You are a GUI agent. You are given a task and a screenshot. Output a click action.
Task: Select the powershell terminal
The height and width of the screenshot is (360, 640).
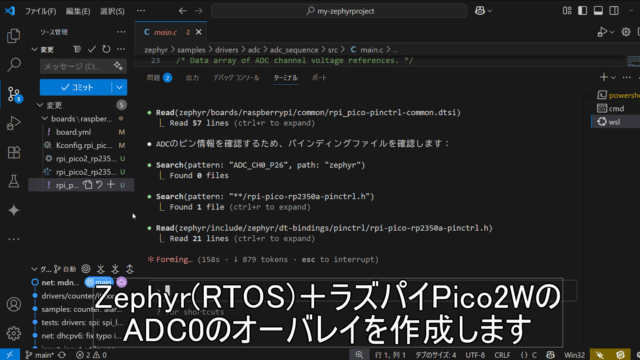tap(618, 95)
